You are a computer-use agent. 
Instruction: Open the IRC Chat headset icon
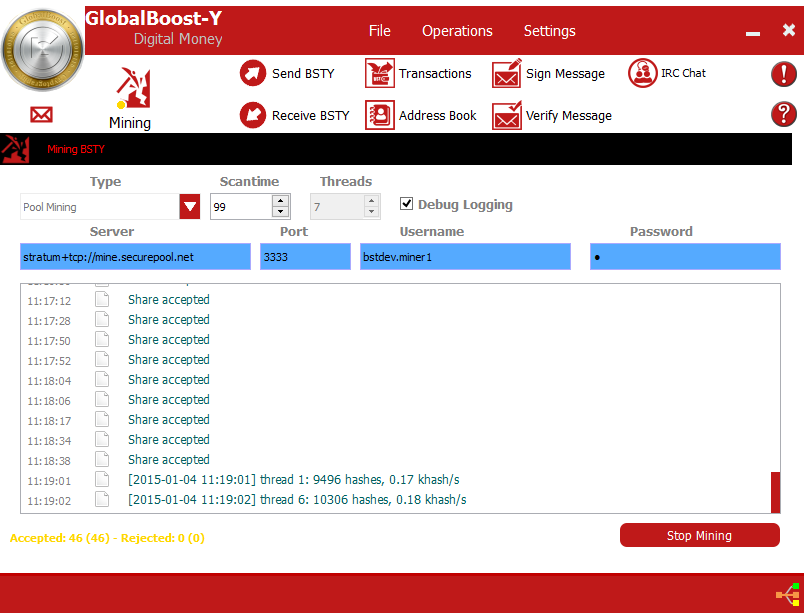click(643, 73)
